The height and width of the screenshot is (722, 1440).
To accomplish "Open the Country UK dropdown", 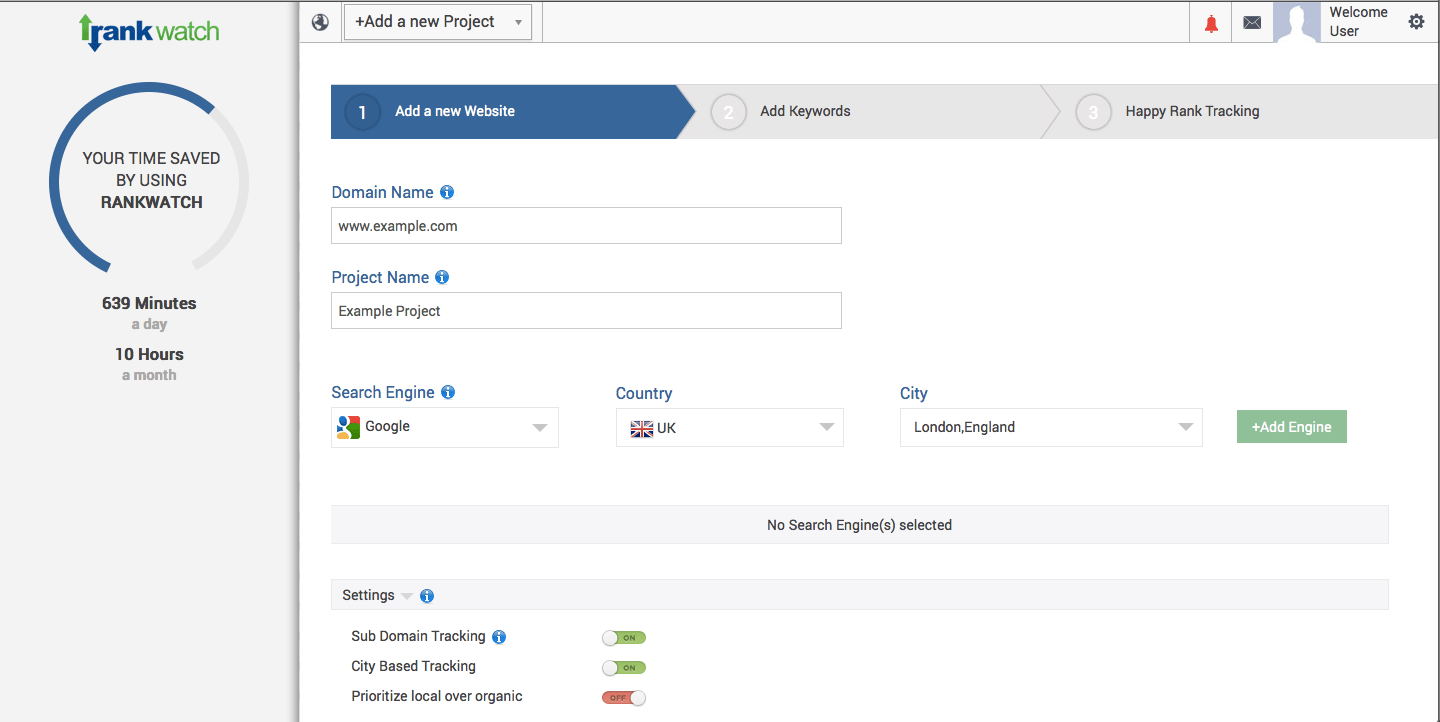I will pyautogui.click(x=730, y=428).
